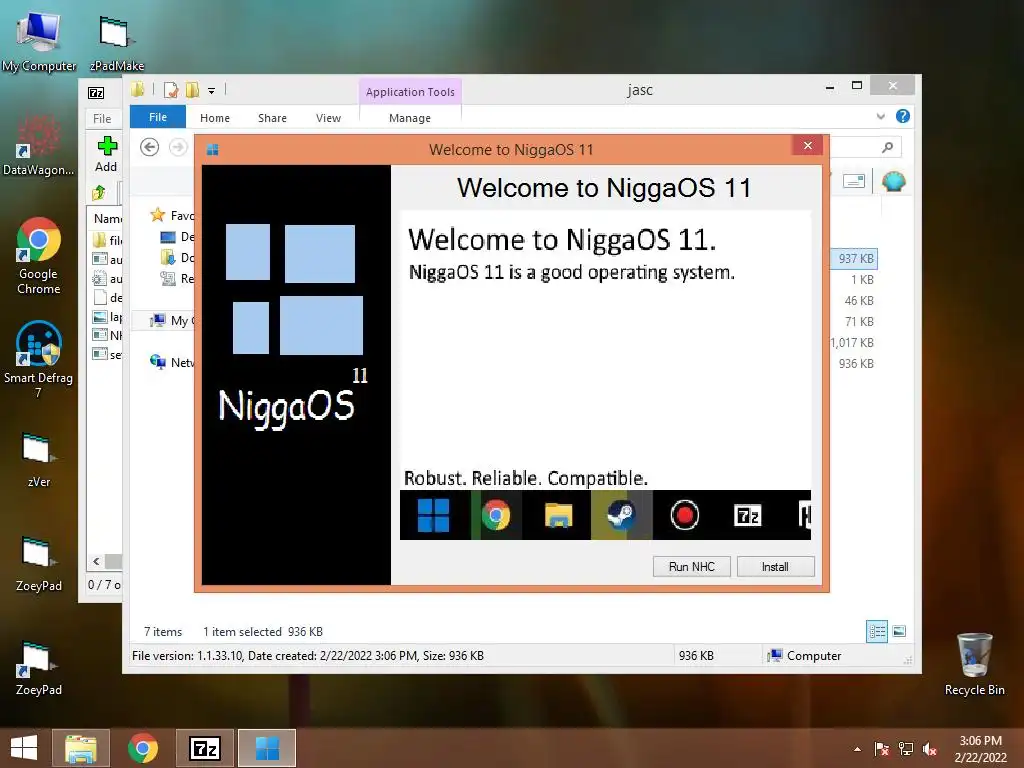
Task: Click search magnifier icon in Explorer
Action: tap(887, 148)
